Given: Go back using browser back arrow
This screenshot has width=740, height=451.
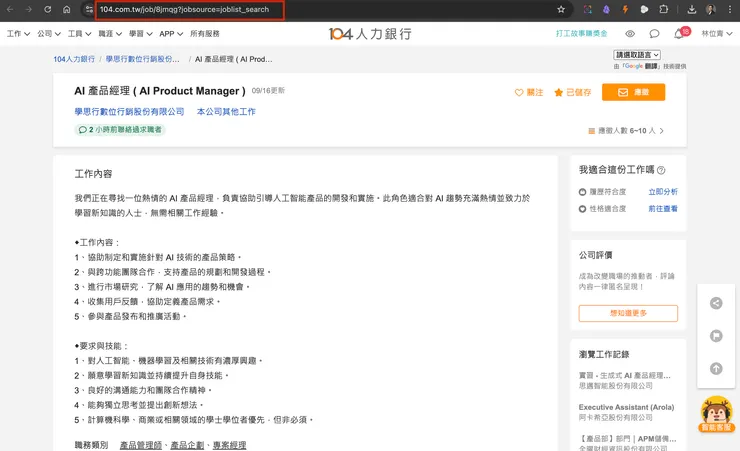Looking at the screenshot, I should [x=10, y=9].
